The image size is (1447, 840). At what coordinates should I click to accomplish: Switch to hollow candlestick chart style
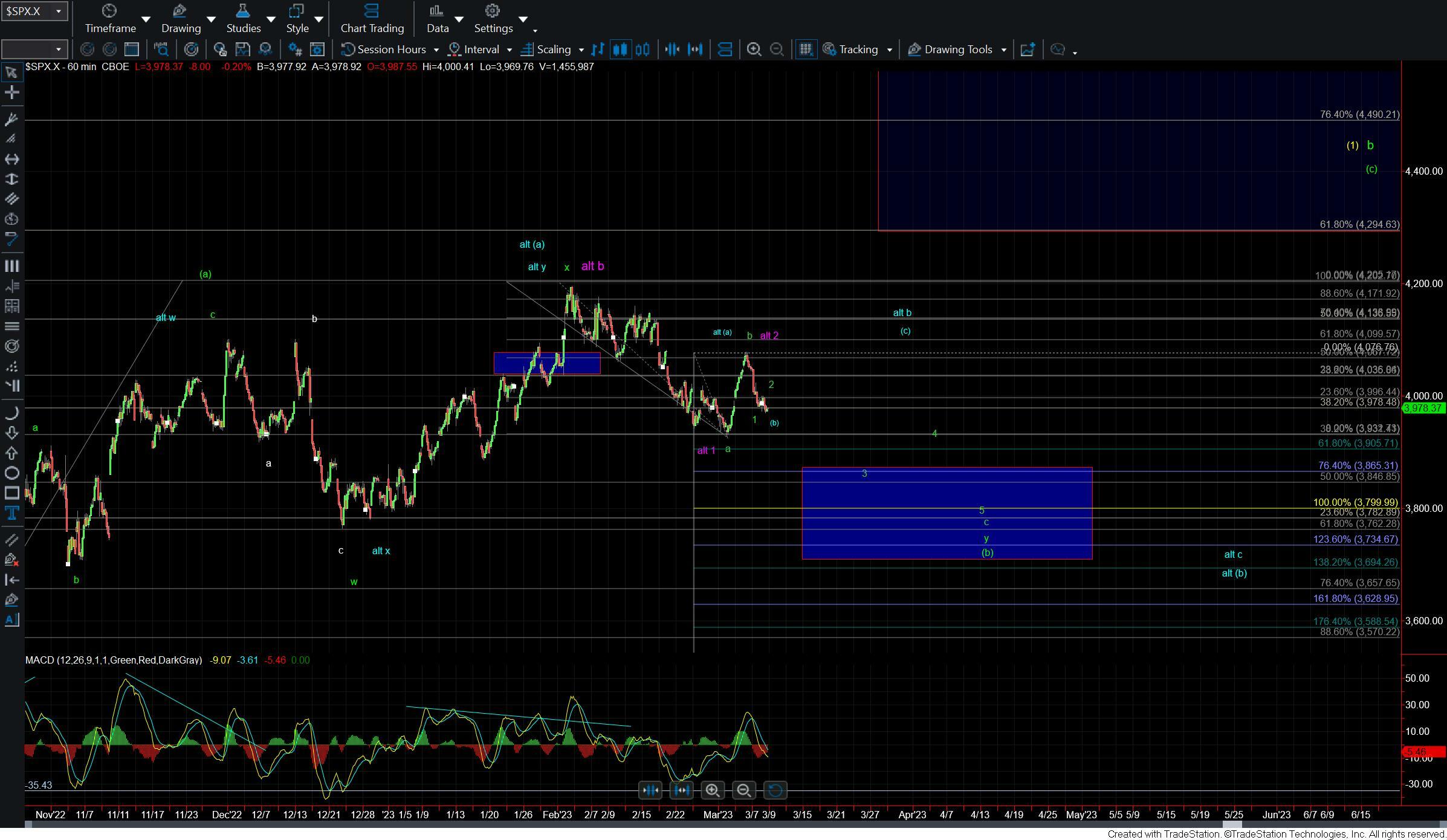643,50
